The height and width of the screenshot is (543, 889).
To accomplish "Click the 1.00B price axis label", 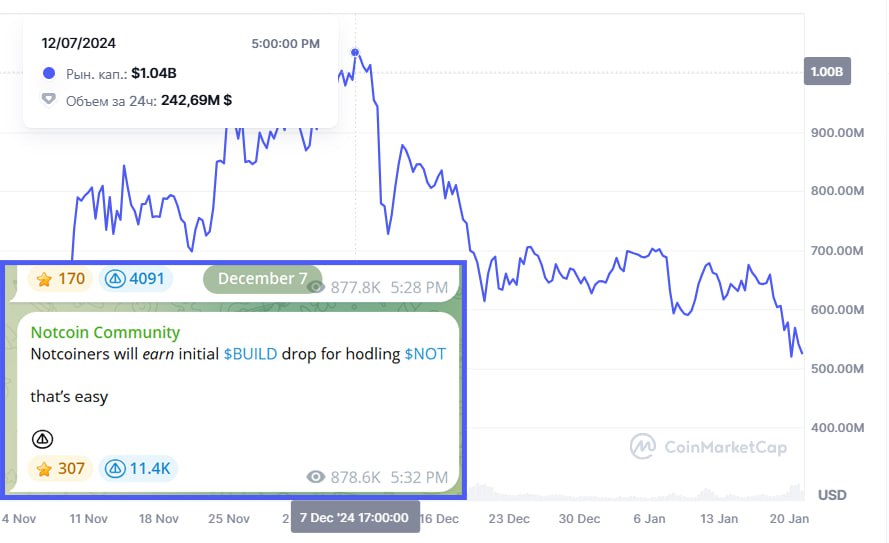I will (827, 71).
